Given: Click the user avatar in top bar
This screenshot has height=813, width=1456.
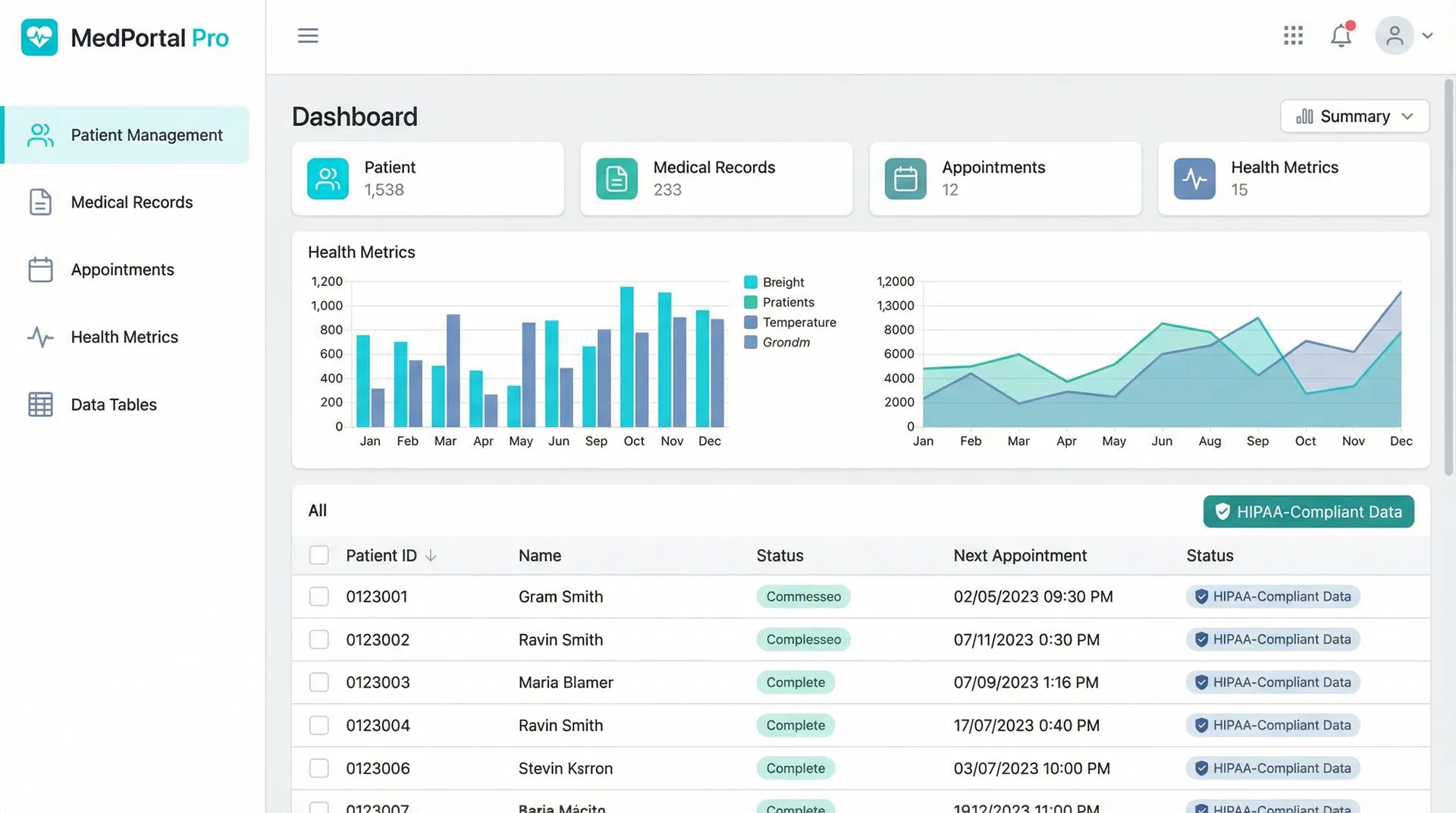Looking at the screenshot, I should click(1395, 35).
